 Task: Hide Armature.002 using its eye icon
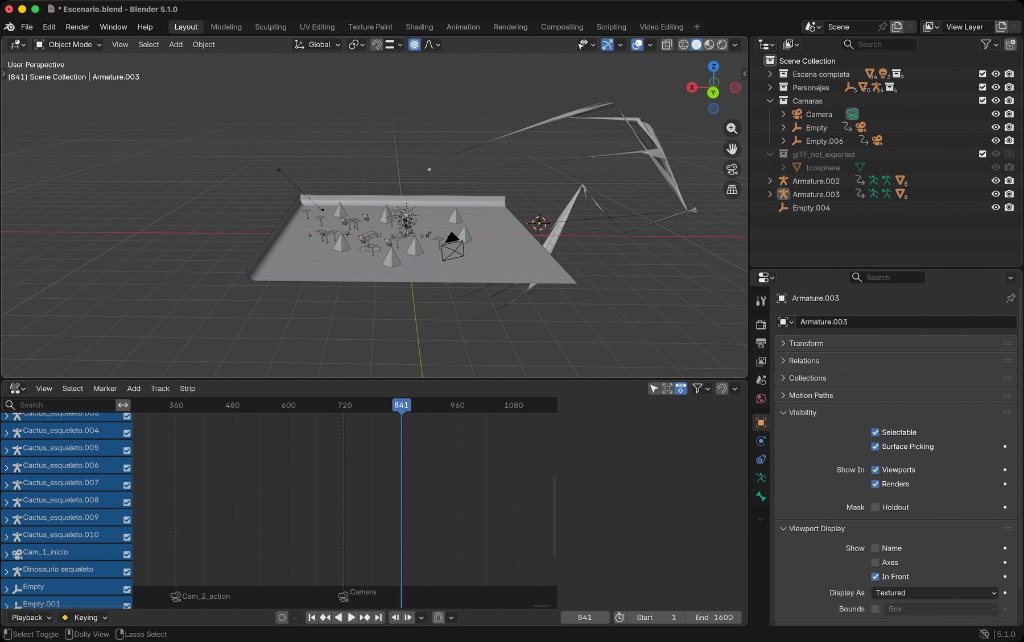[x=995, y=181]
